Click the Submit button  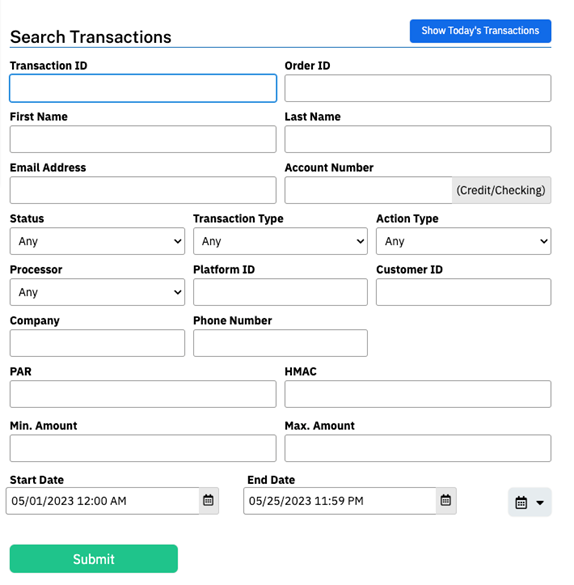pyautogui.click(x=94, y=559)
